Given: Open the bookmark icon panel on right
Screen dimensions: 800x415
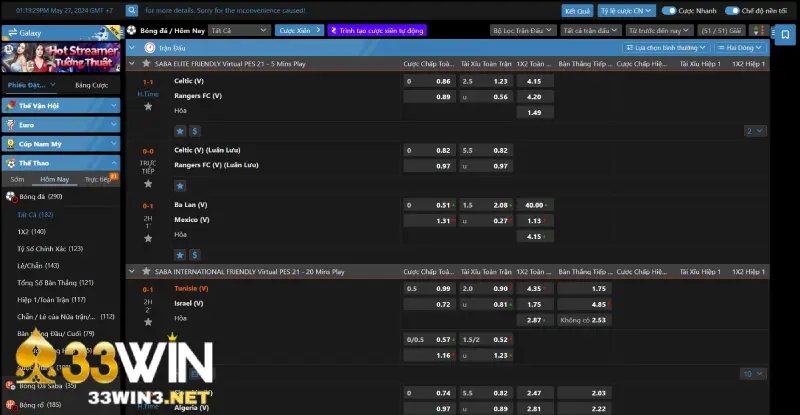Looking at the screenshot, I should 785,35.
